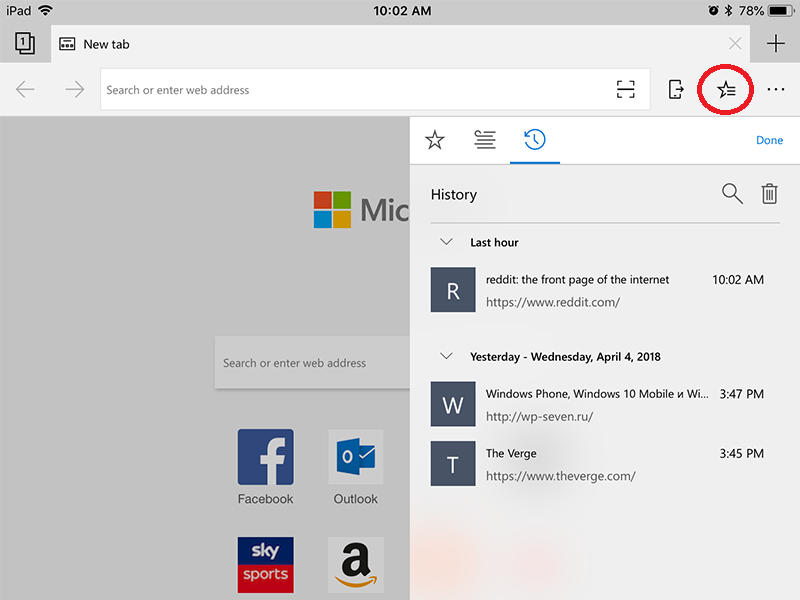Image resolution: width=800 pixels, height=600 pixels.
Task: Tap the alarm icon in status bar
Action: coord(713,10)
